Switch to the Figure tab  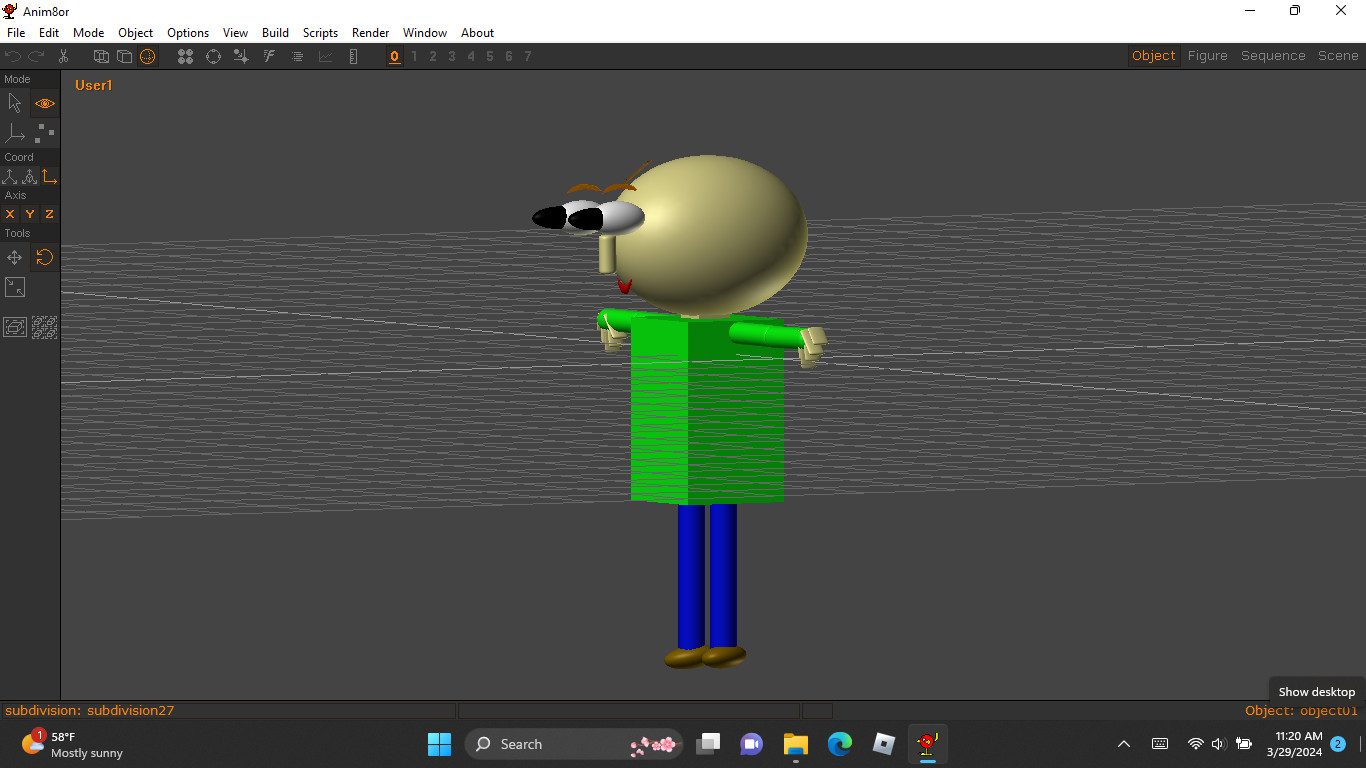(1207, 55)
